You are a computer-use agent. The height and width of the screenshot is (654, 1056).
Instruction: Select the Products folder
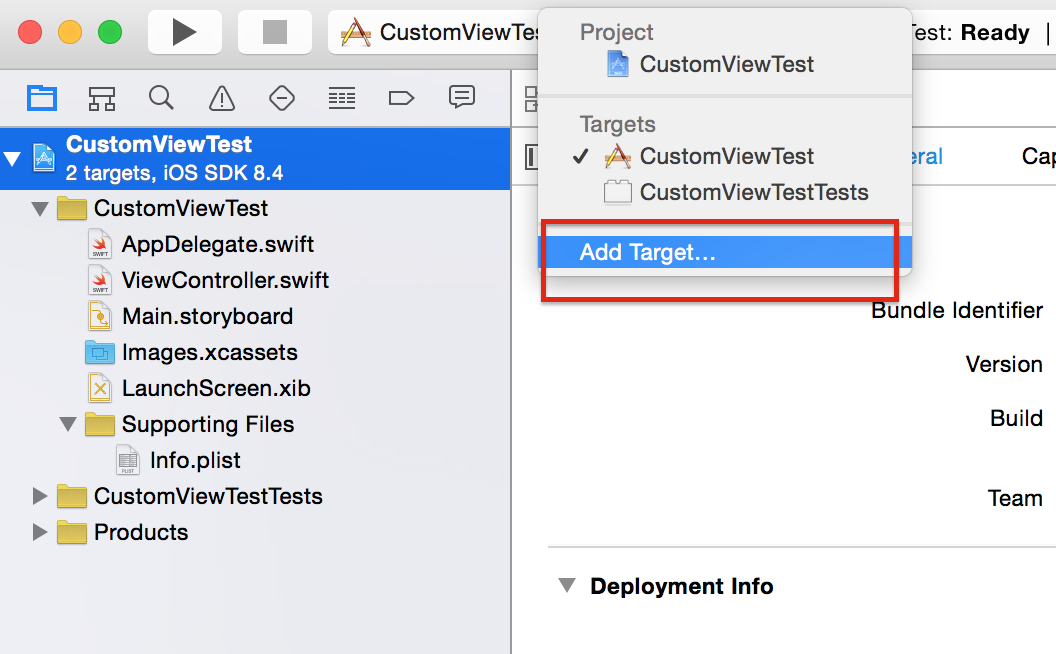pos(141,532)
